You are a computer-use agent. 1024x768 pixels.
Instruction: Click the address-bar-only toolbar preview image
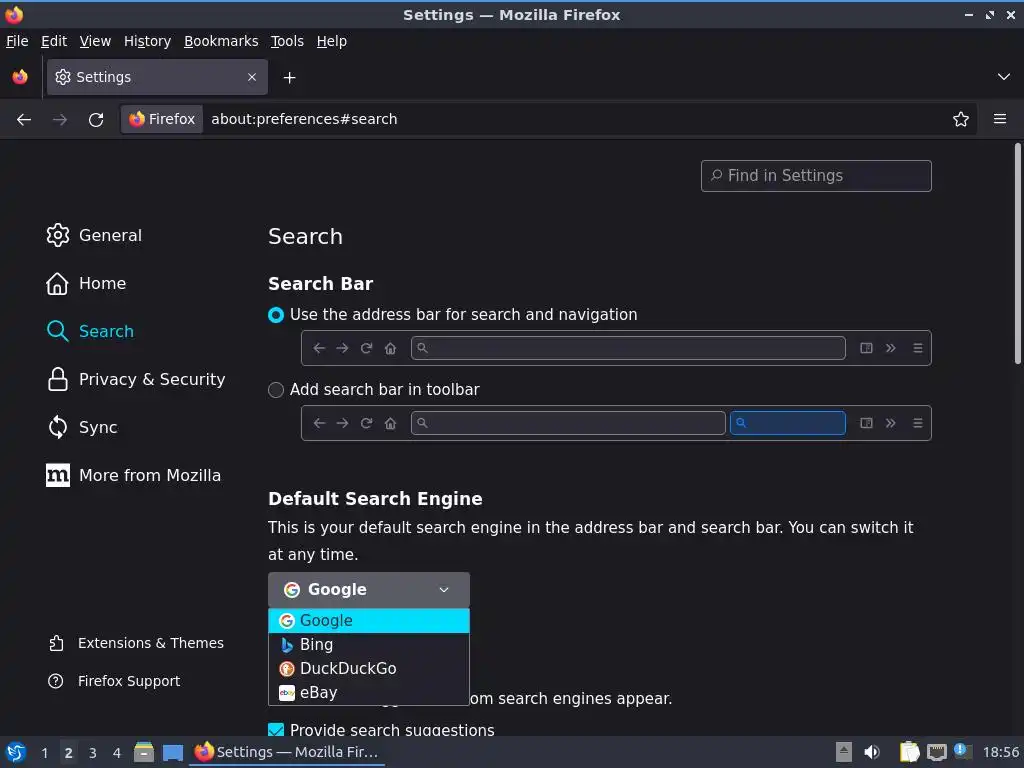(x=616, y=348)
